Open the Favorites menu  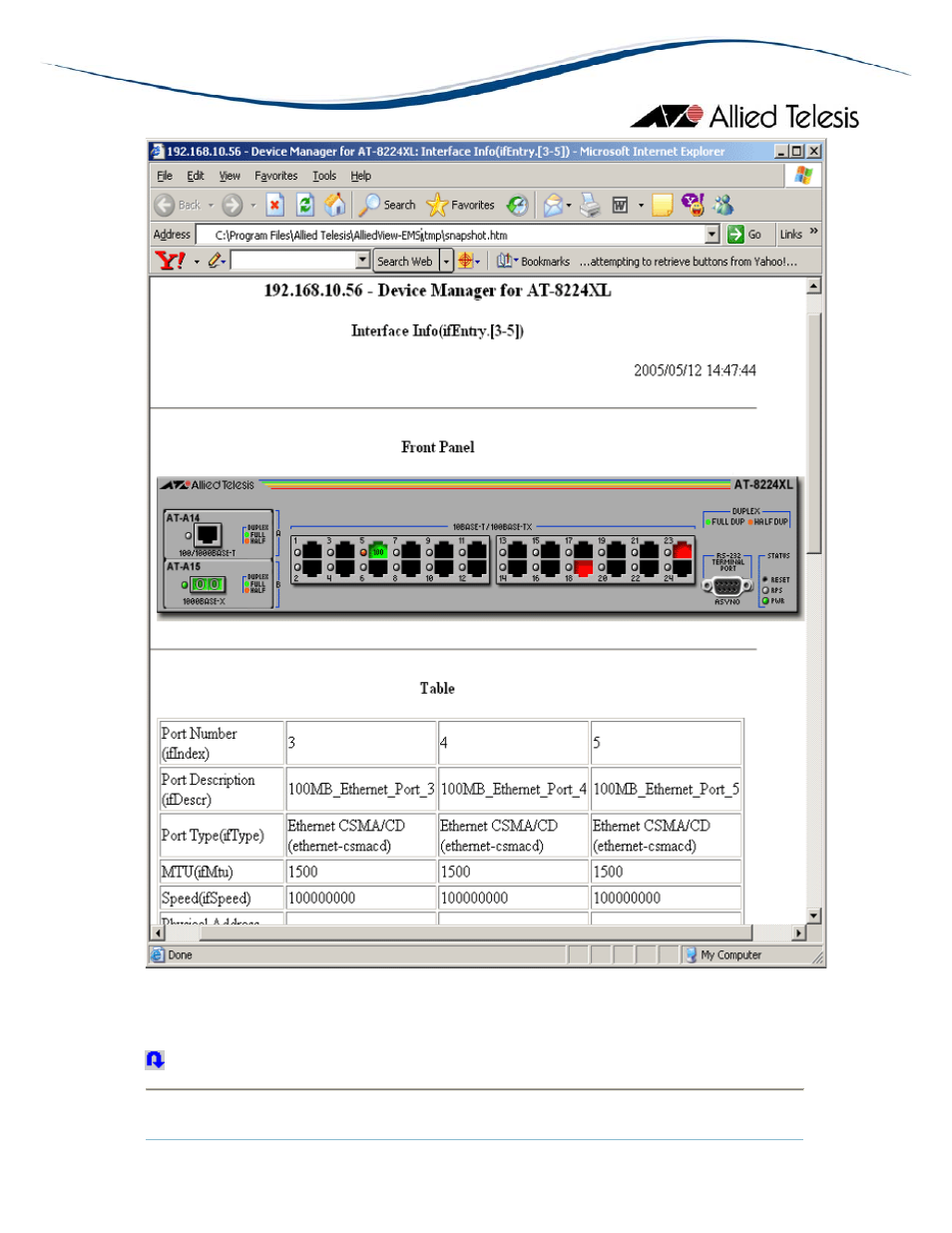[x=276, y=176]
